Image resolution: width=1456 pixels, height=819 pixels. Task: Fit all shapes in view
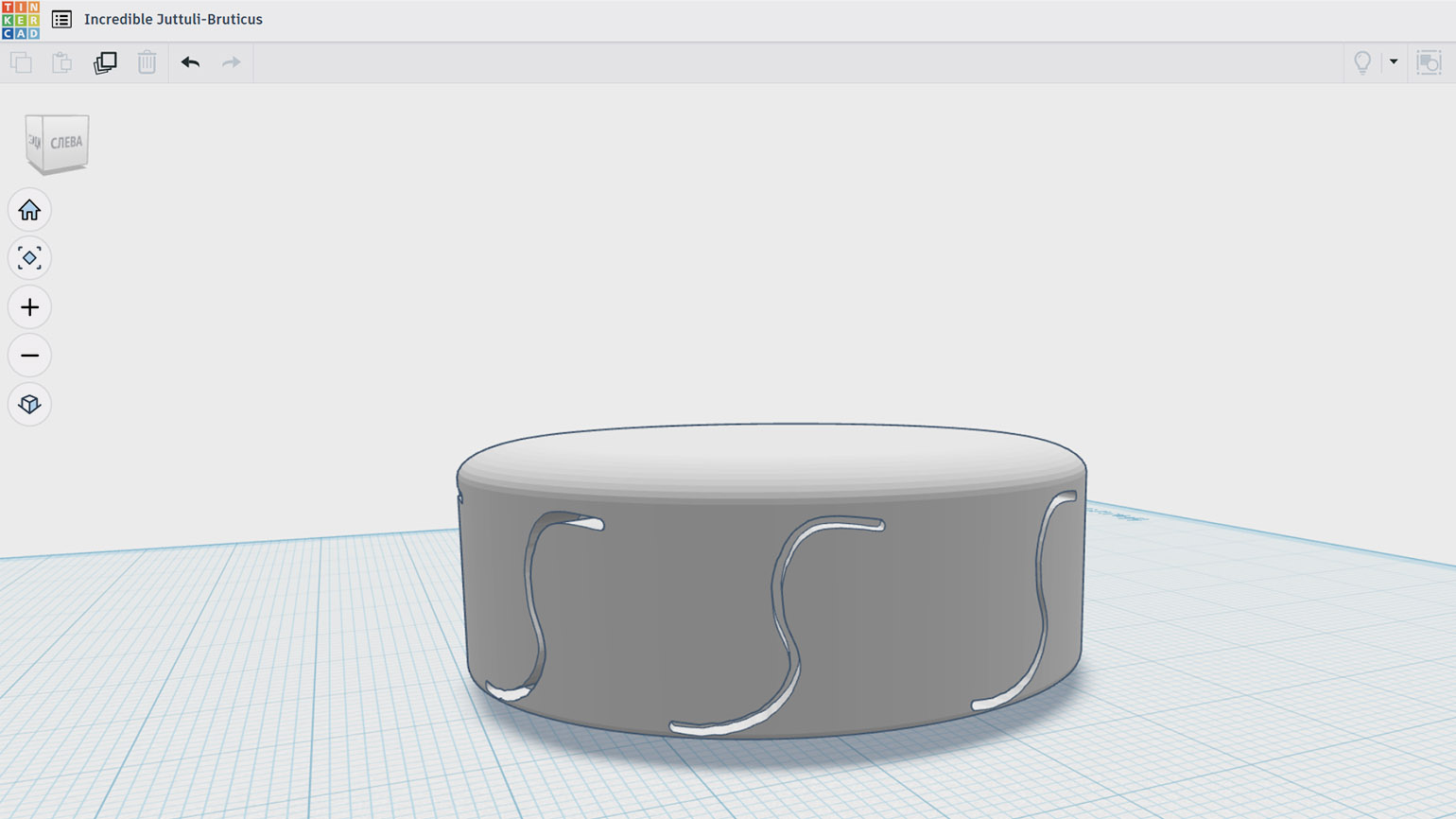(x=29, y=258)
